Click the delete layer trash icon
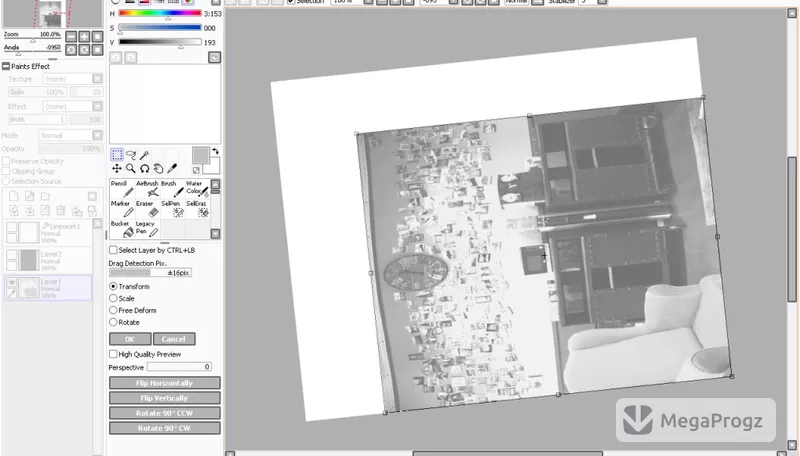Screen dimensions: 800x456 pos(61,210)
